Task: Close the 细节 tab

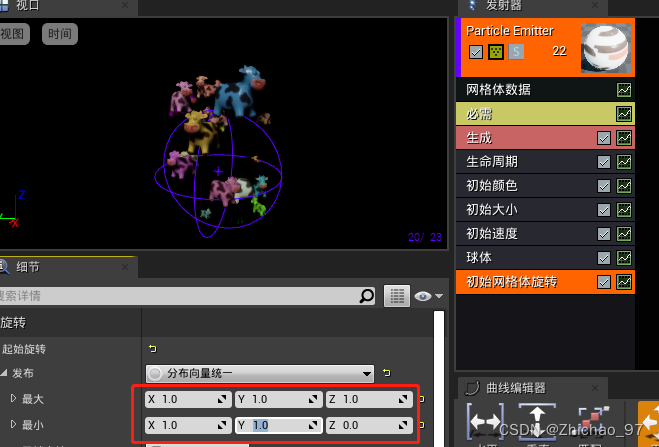Action: pos(125,267)
